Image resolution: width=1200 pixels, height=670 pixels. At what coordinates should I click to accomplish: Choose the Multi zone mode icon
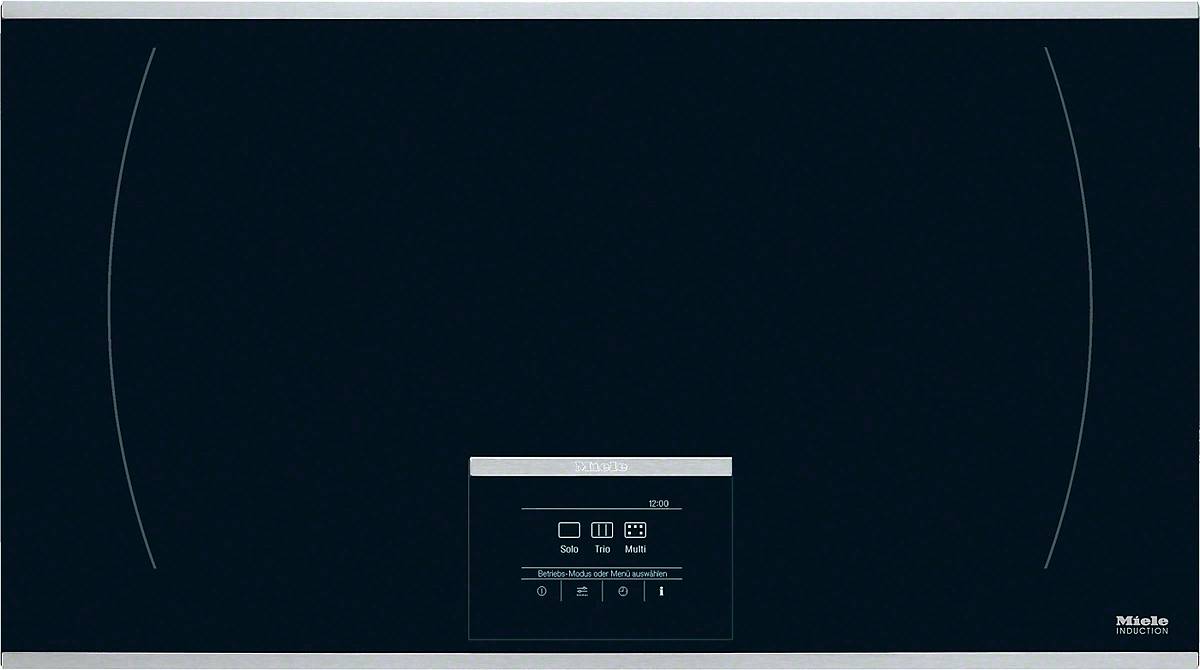635,530
